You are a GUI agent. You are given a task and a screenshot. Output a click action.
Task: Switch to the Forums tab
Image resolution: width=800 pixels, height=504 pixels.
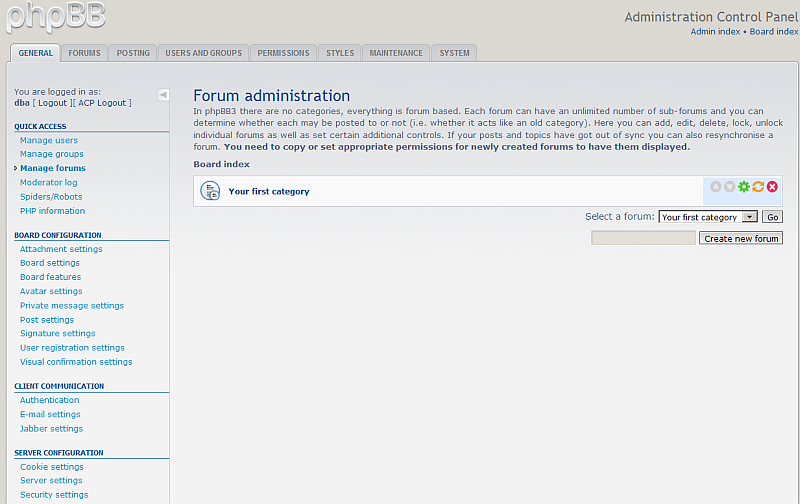(x=84, y=53)
